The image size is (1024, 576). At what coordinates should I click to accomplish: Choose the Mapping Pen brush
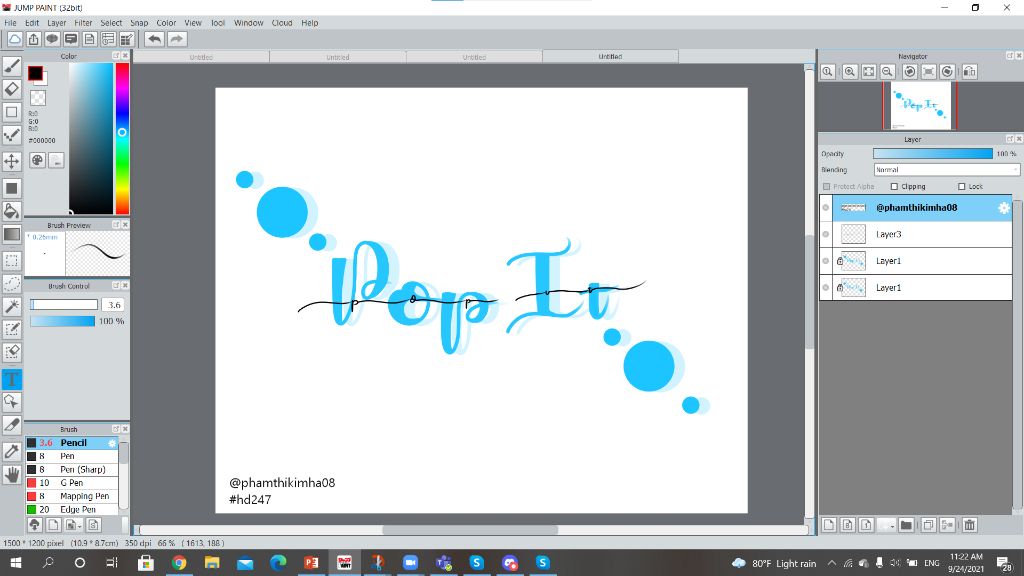tap(72, 496)
